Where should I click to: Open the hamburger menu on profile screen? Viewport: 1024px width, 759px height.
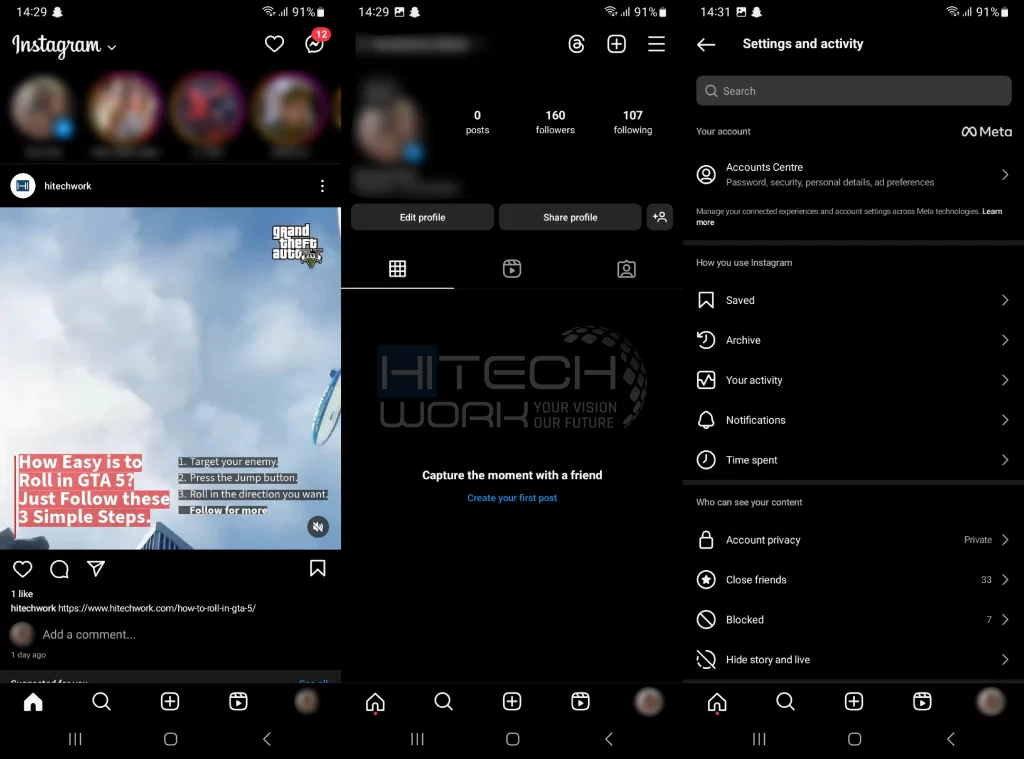(656, 44)
